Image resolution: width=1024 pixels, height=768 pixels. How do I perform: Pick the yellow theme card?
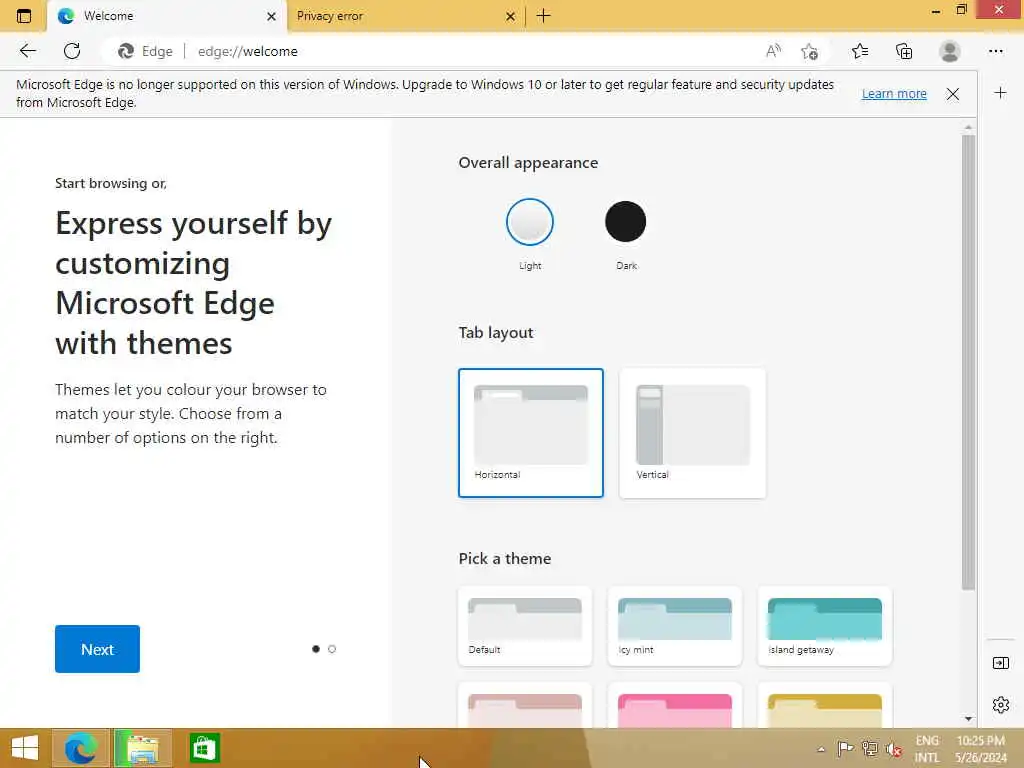point(825,707)
